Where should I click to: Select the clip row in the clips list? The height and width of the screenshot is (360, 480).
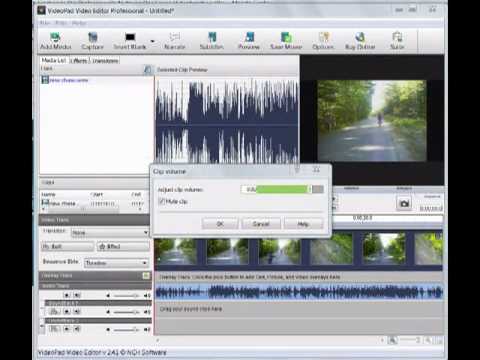point(94,203)
